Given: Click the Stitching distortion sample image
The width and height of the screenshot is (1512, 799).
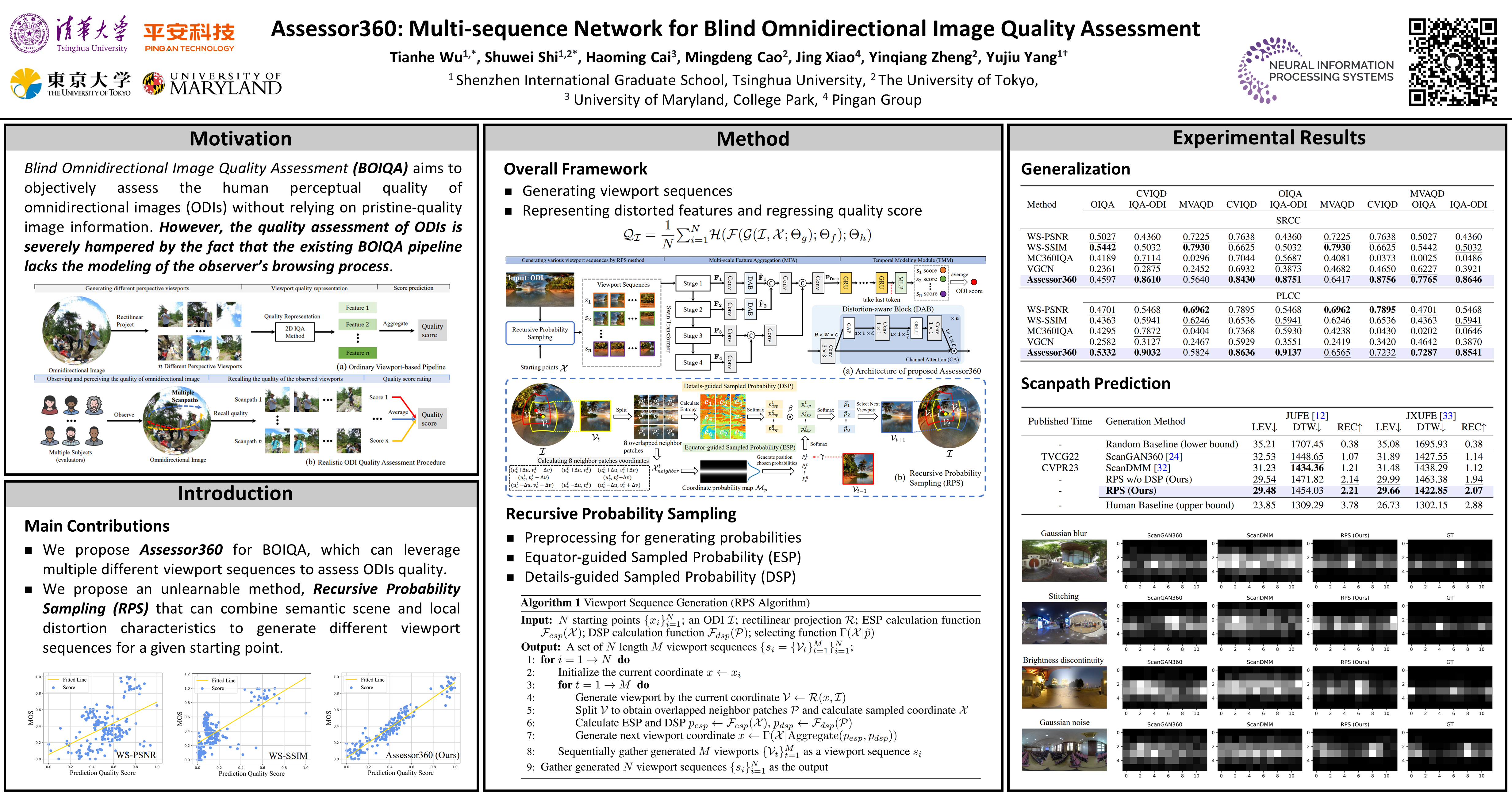Looking at the screenshot, I should point(1064,623).
